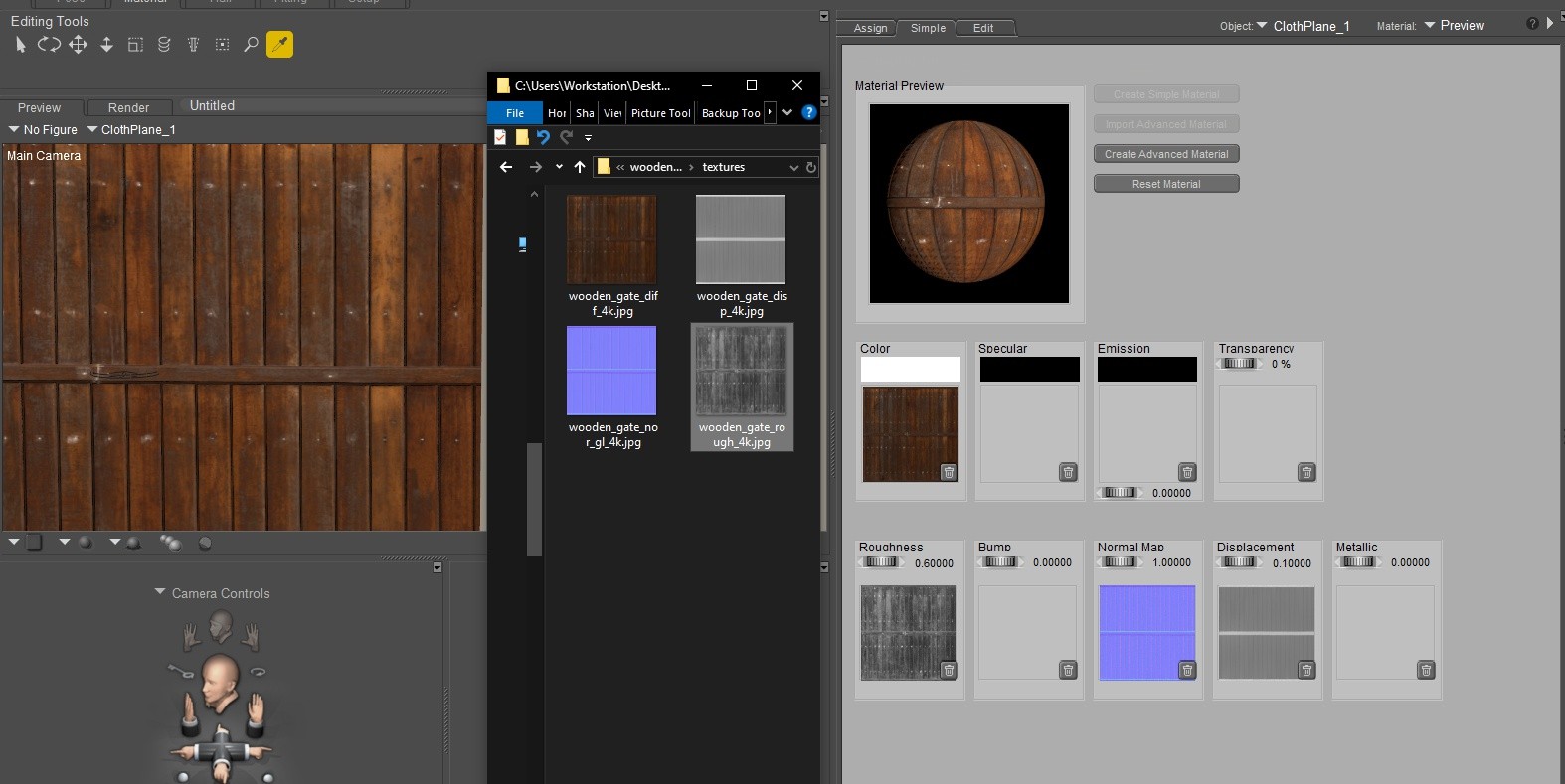Viewport: 1565px width, 784px height.
Task: Click the Reset Material button
Action: 1165,184
